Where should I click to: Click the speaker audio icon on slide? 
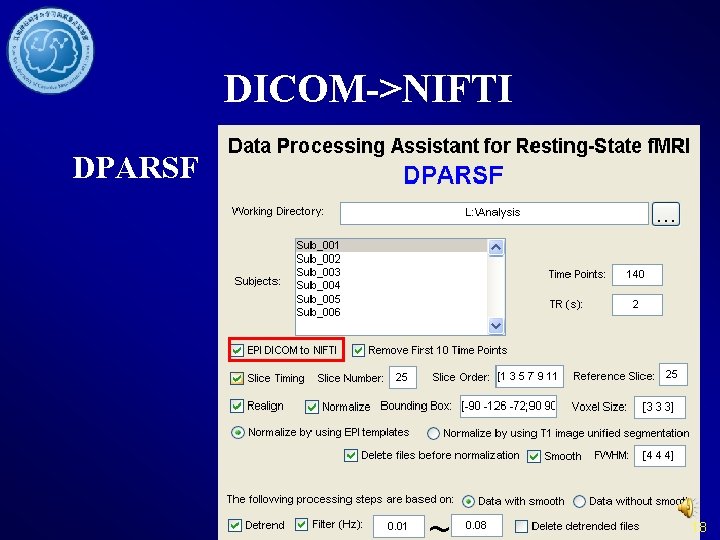[x=686, y=507]
